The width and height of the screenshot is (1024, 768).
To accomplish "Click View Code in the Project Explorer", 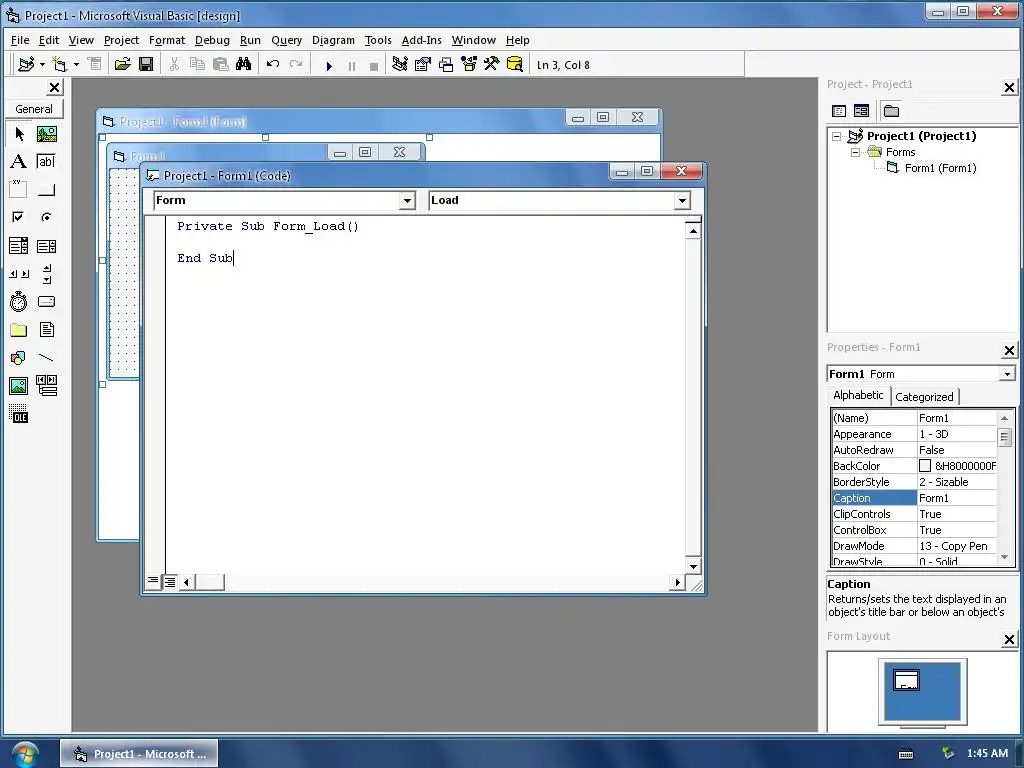I will 839,111.
